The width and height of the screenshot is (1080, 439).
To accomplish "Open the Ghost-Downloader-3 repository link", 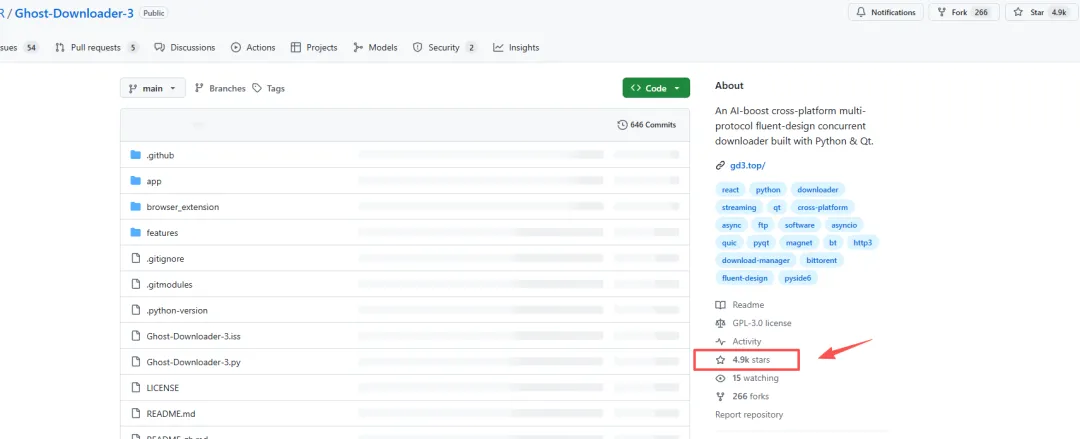I will click(x=74, y=12).
